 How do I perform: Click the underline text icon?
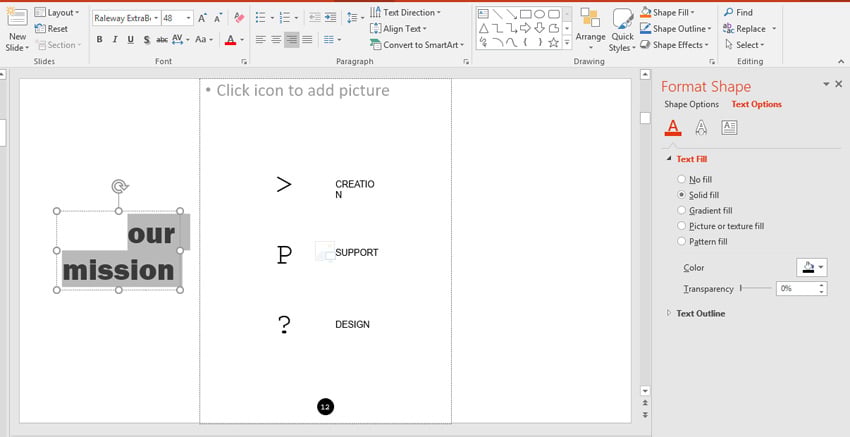click(131, 40)
